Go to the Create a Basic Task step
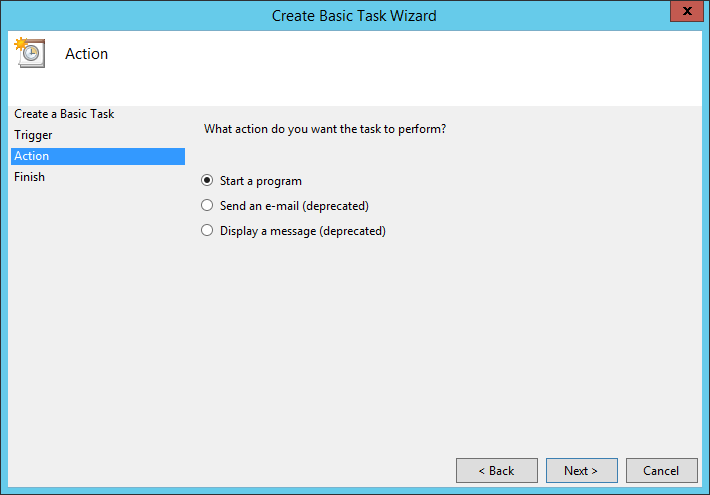Image resolution: width=710 pixels, height=495 pixels. pos(64,114)
